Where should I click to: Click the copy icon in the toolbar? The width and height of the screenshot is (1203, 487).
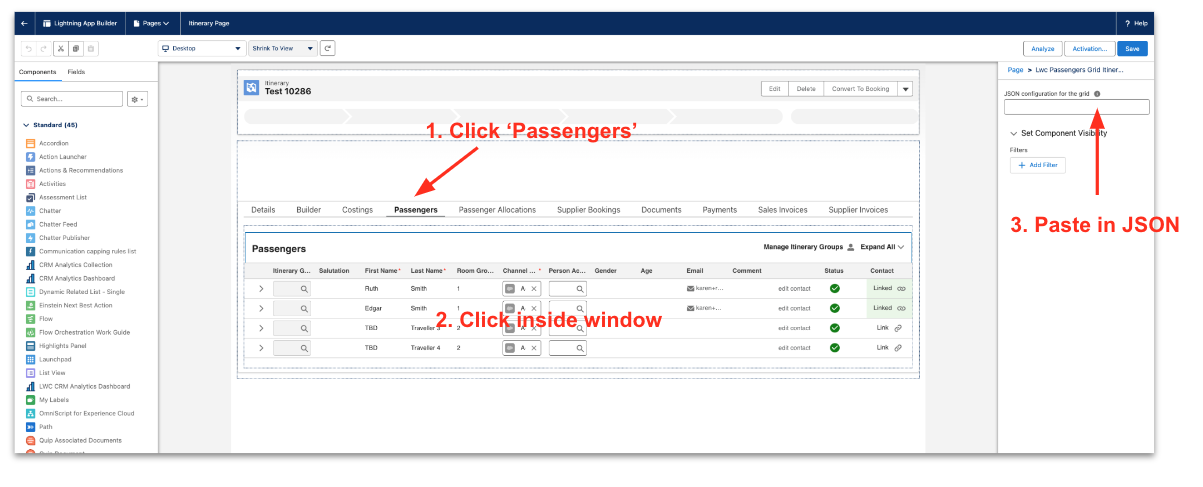point(75,48)
